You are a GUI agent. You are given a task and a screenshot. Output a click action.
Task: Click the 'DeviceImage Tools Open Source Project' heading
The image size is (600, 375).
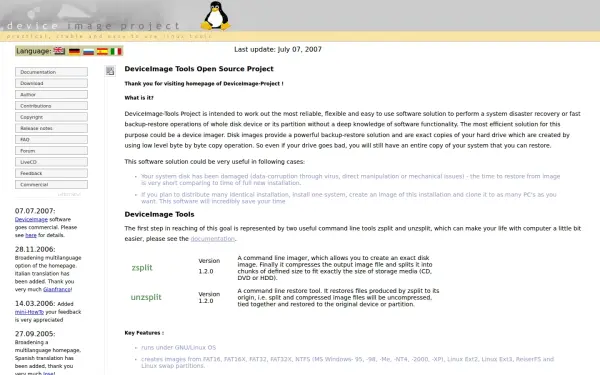pyautogui.click(x=199, y=69)
